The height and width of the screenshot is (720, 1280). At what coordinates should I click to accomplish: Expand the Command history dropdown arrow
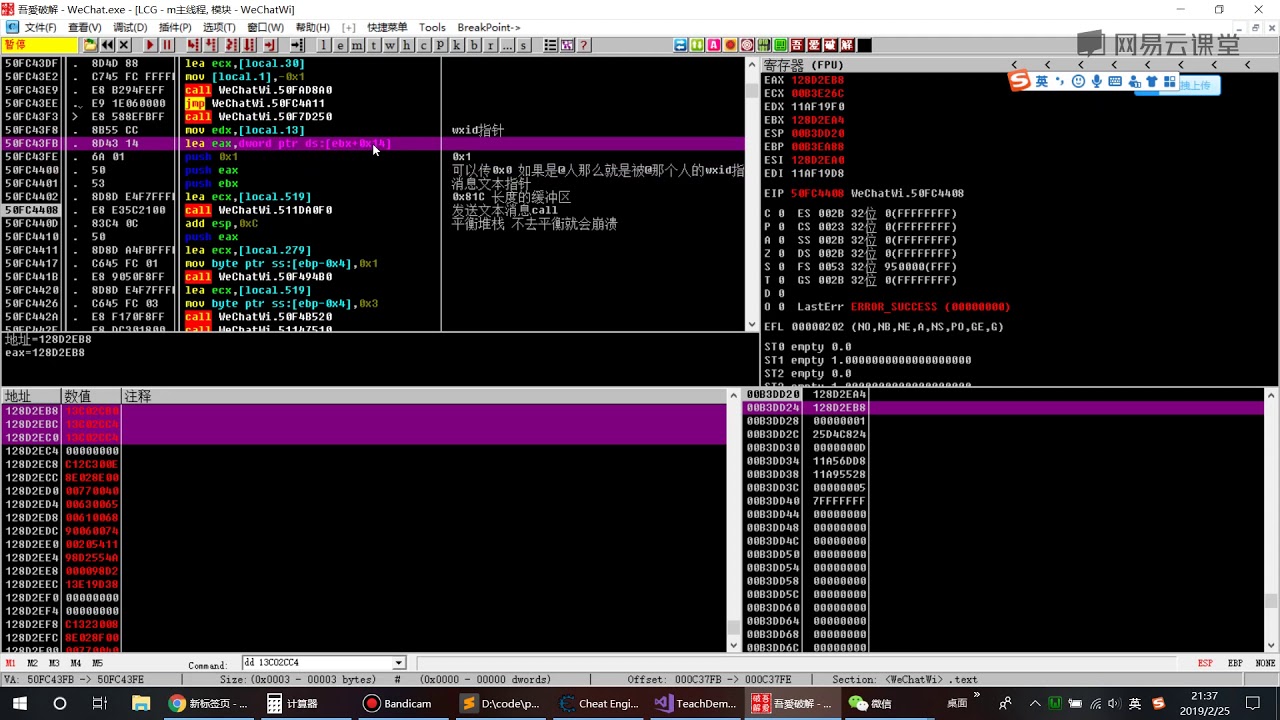[399, 663]
